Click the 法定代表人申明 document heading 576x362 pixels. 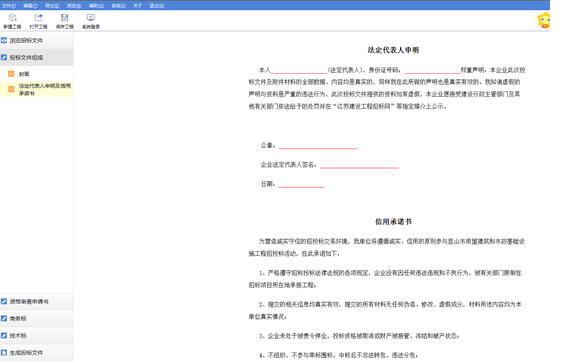(393, 50)
